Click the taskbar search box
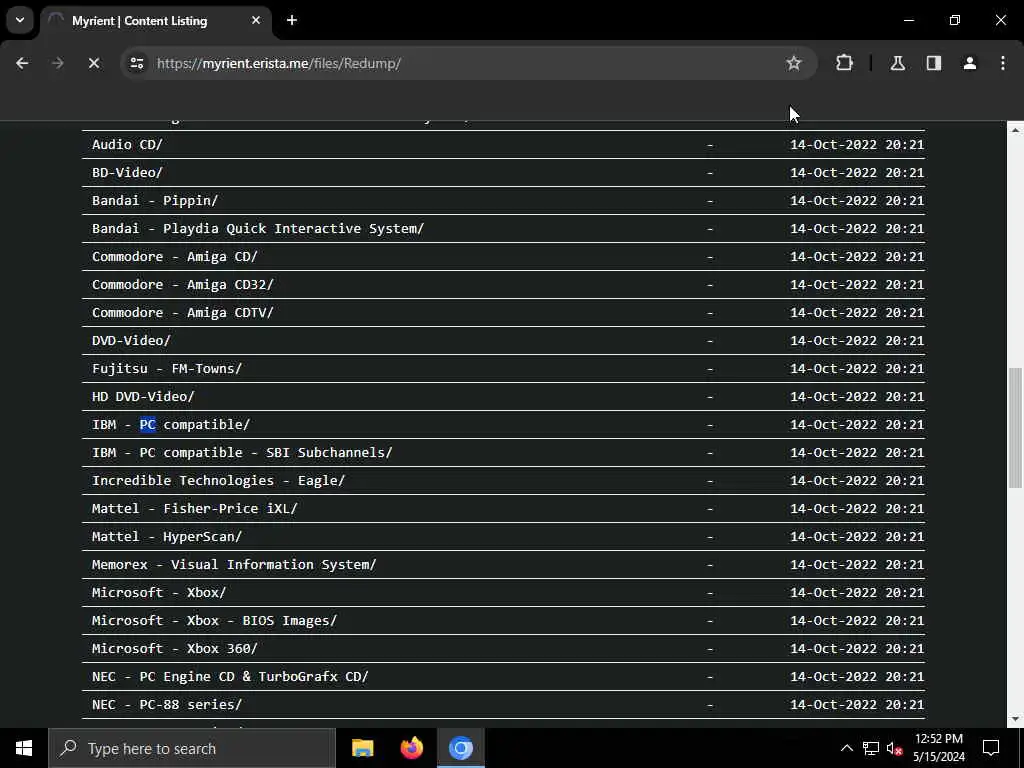The height and width of the screenshot is (768, 1024). click(x=191, y=748)
